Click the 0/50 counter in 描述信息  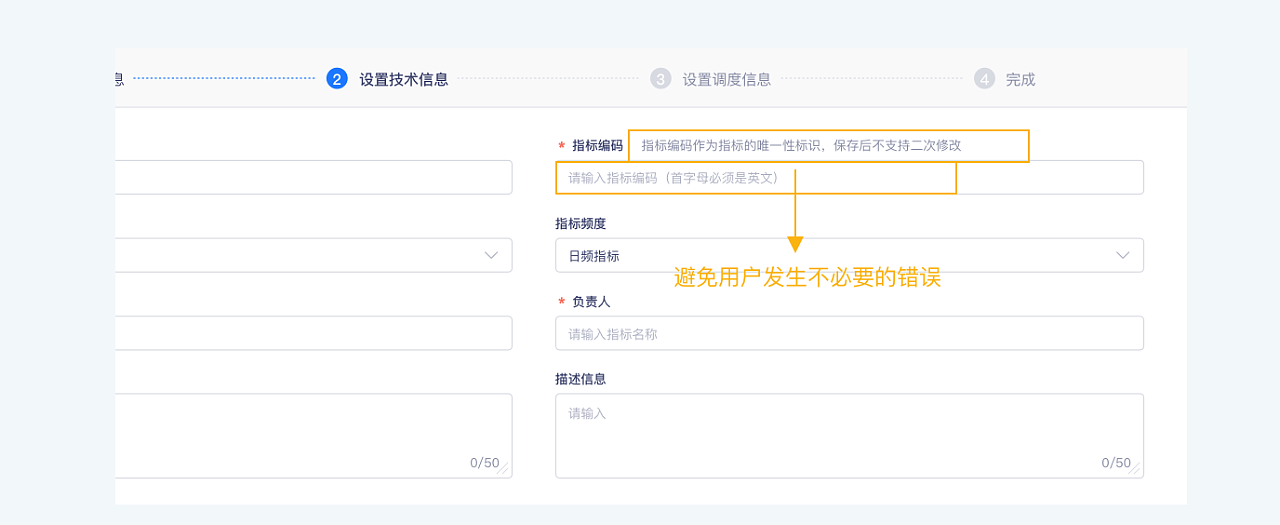1115,463
